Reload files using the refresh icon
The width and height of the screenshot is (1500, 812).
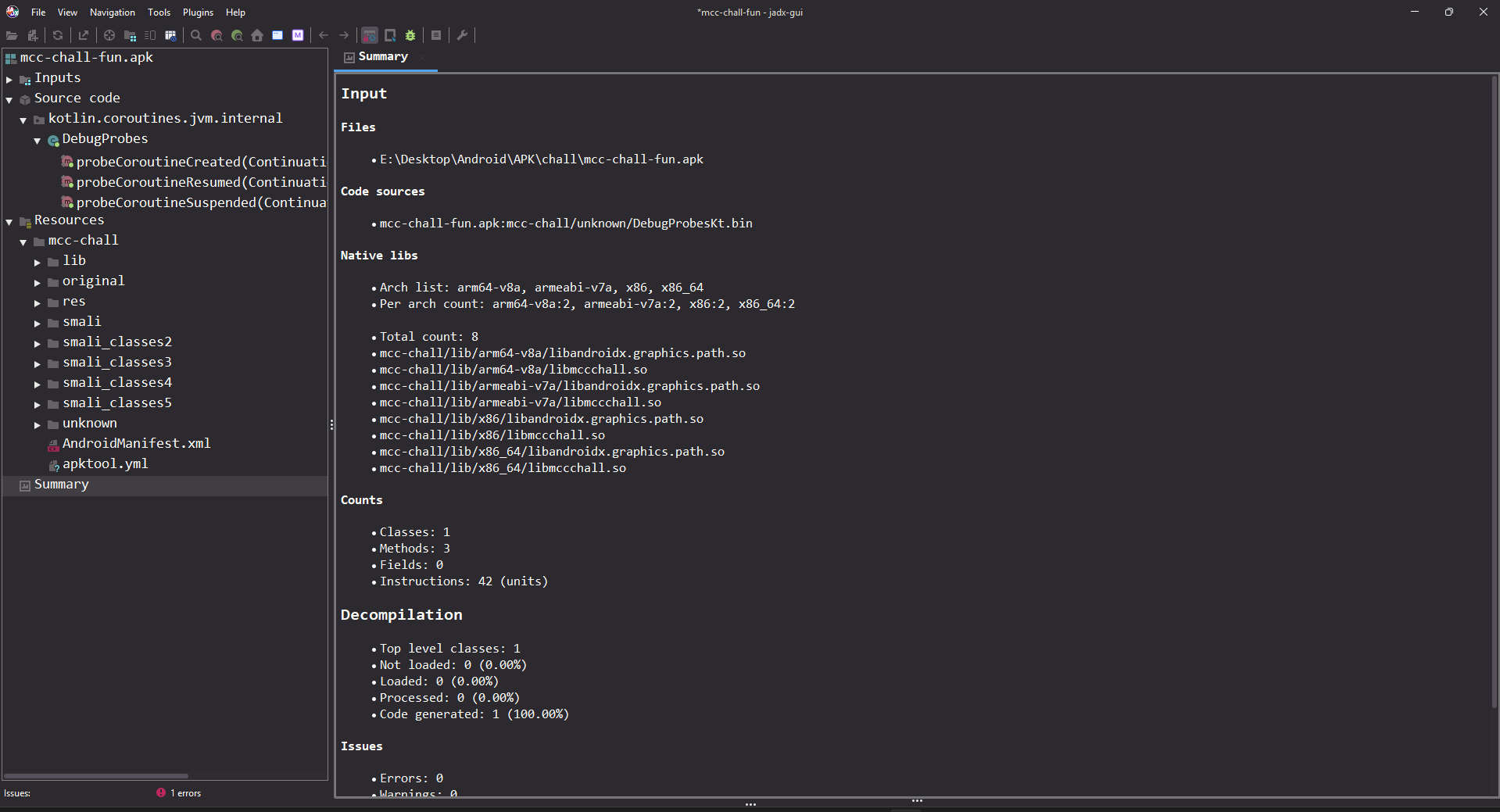58,35
